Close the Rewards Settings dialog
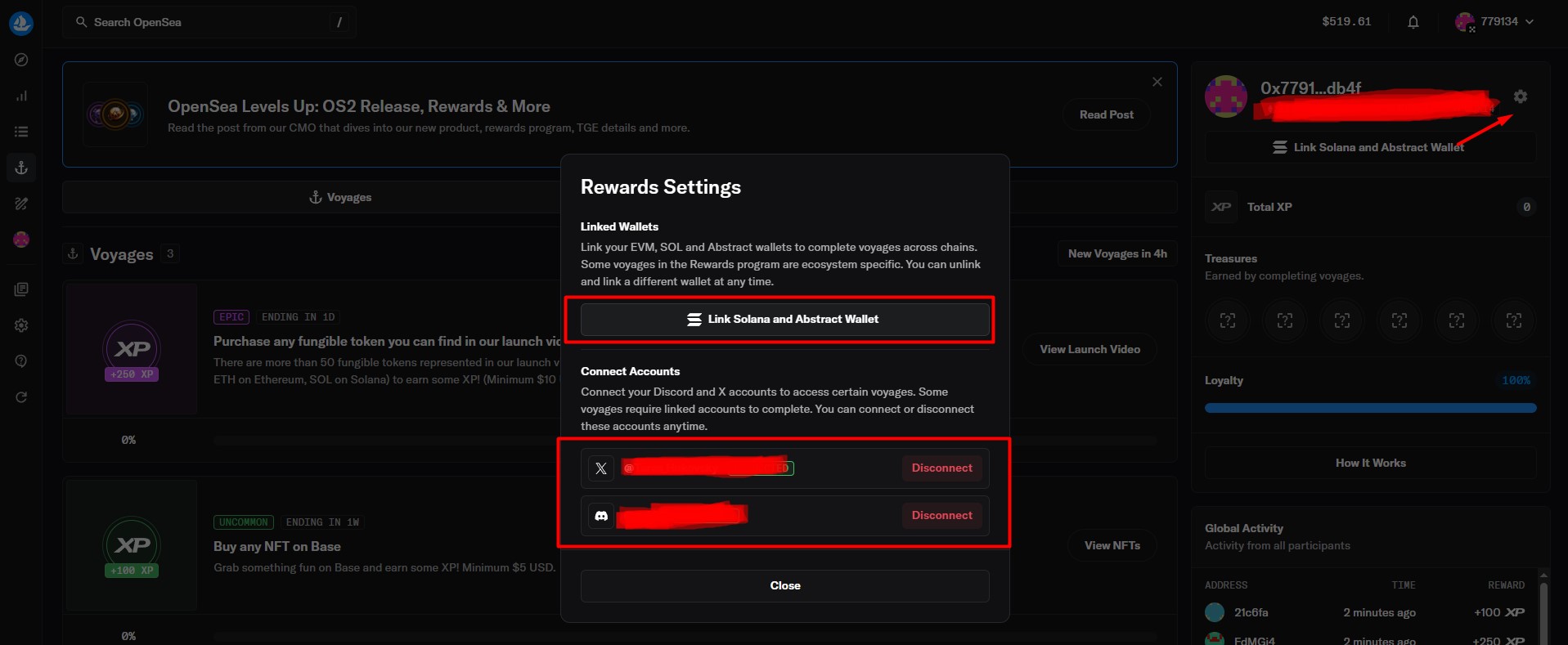This screenshot has width=1568, height=645. point(784,586)
